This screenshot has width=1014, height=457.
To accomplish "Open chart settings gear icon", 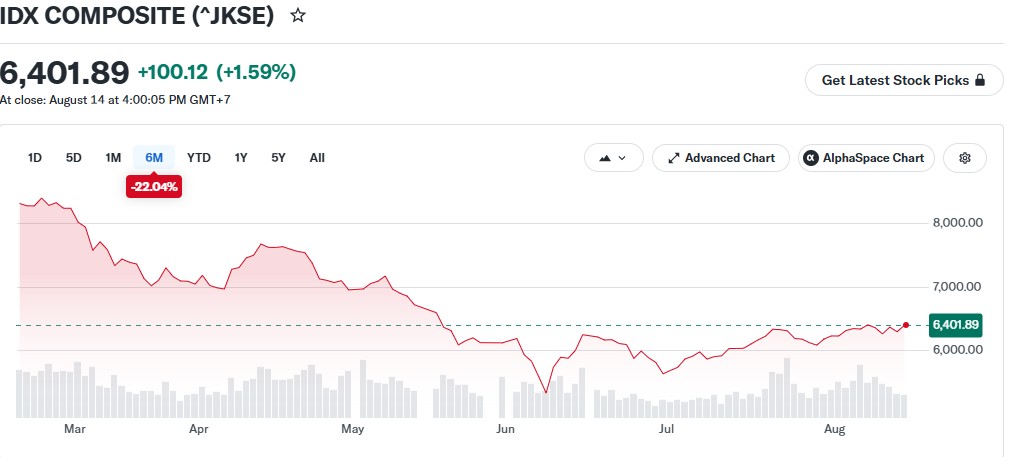I will [x=965, y=158].
